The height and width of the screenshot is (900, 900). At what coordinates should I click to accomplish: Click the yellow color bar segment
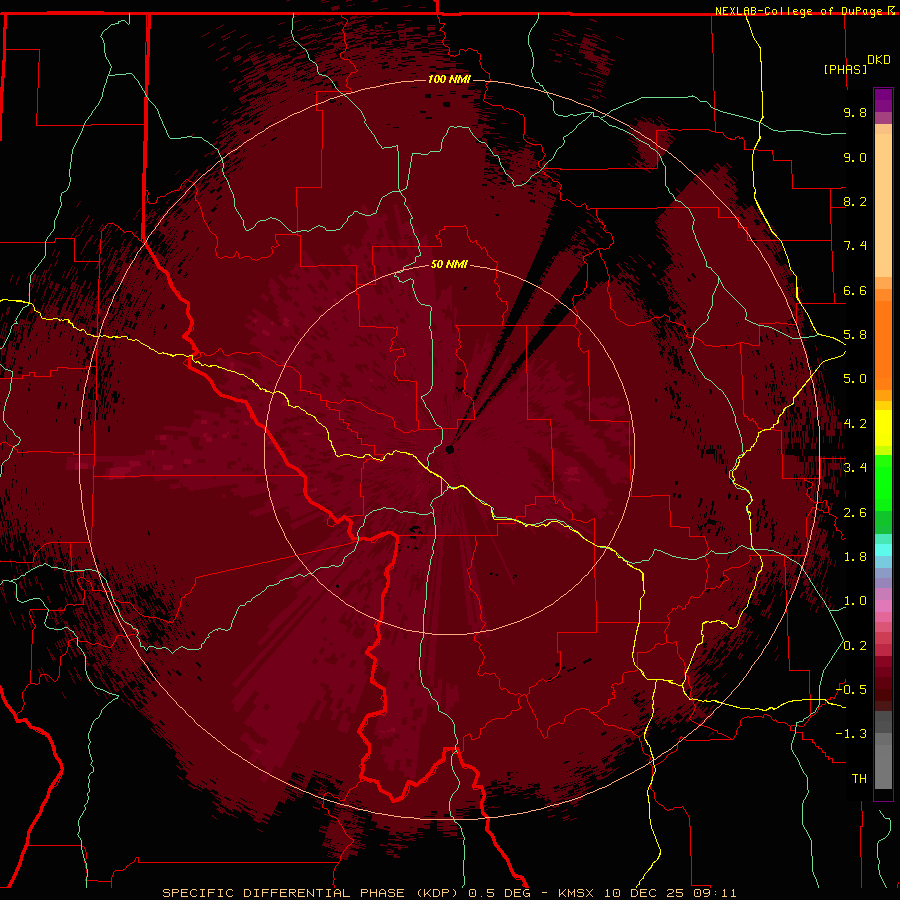tap(883, 428)
